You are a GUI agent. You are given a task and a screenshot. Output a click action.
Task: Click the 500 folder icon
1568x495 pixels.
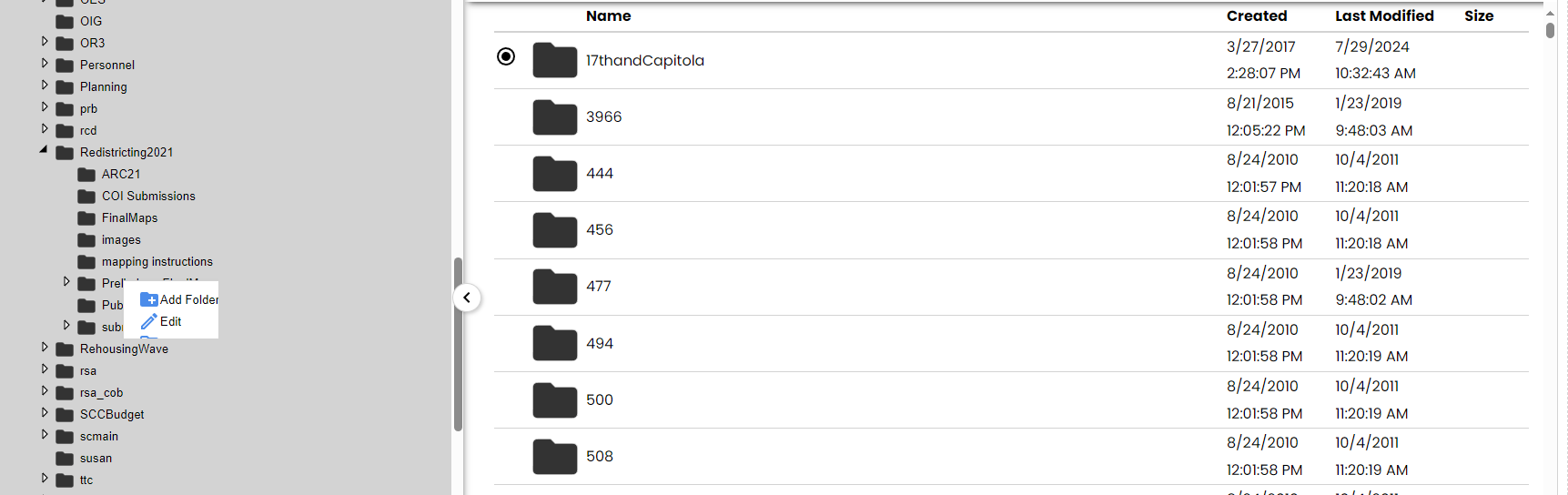(x=555, y=399)
